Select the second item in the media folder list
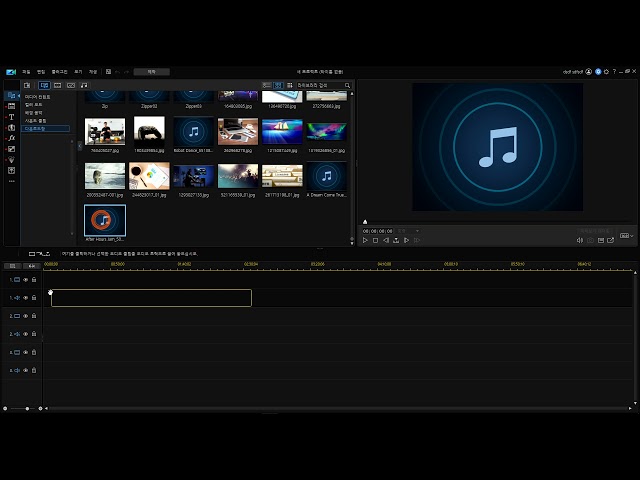 coord(33,105)
